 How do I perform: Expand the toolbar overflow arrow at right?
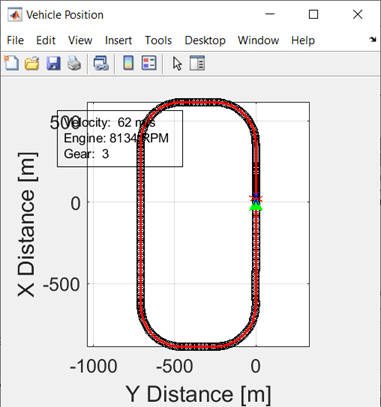point(373,40)
